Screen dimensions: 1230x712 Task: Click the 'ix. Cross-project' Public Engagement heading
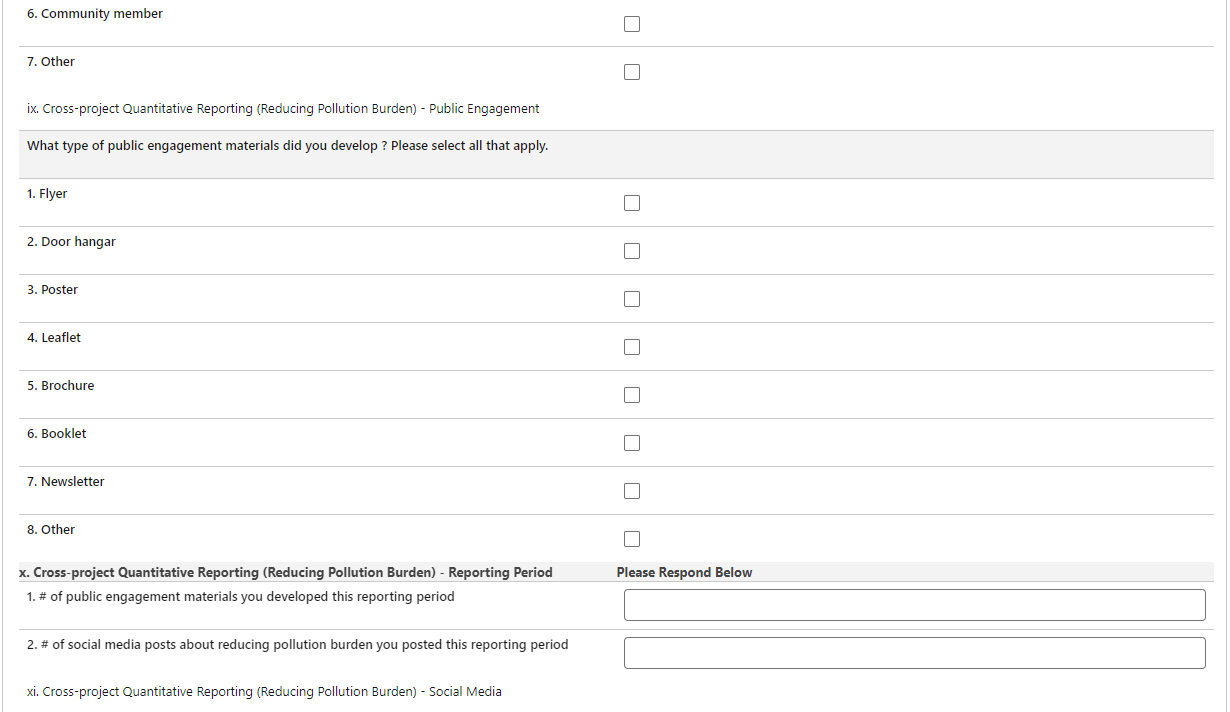click(x=283, y=109)
